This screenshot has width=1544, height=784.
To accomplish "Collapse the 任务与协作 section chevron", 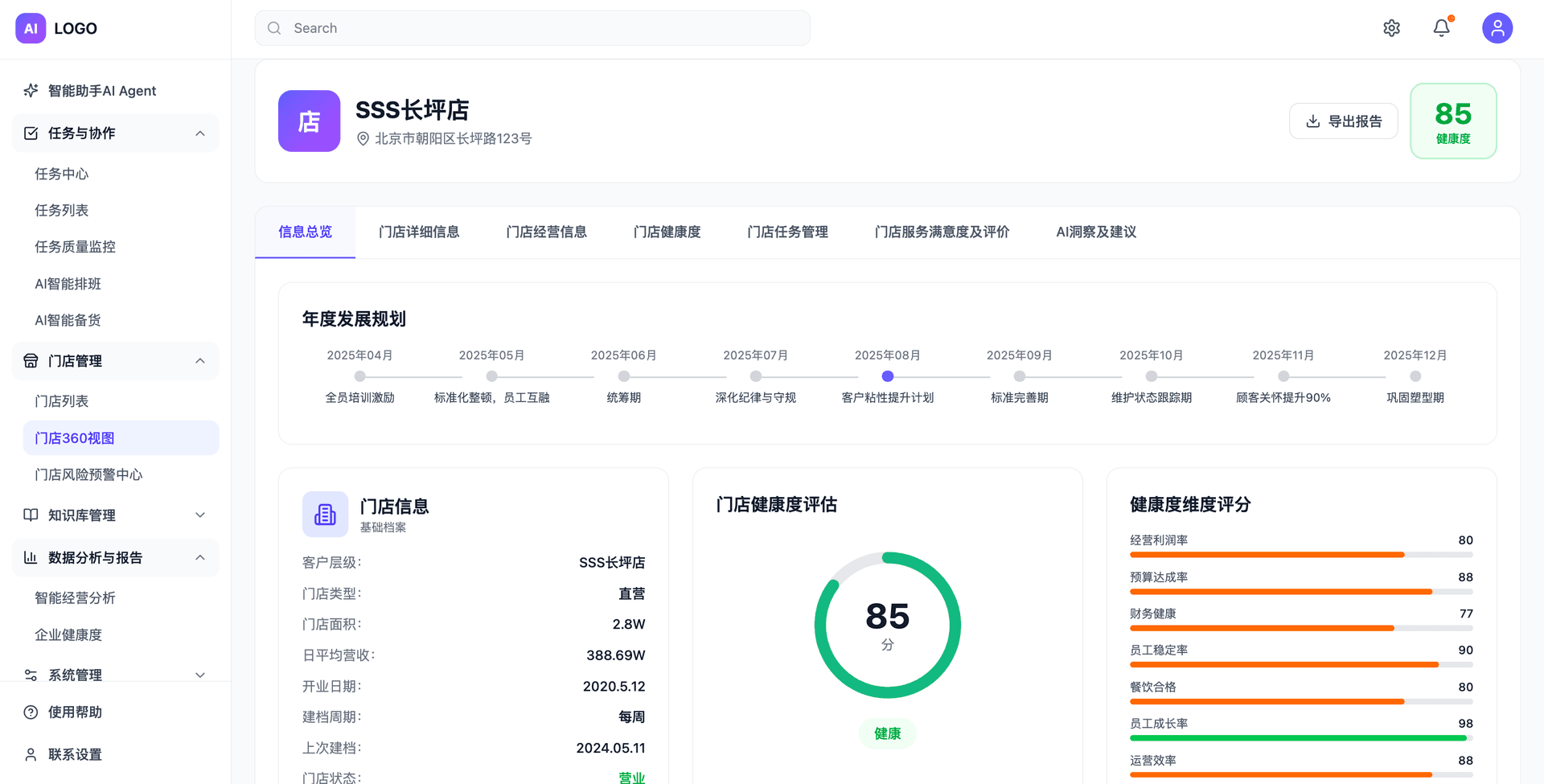I will coord(200,133).
